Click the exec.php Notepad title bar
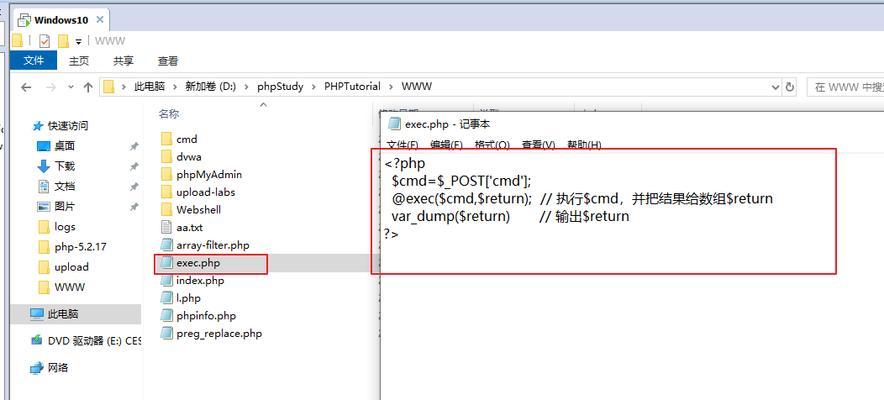884x400 pixels. click(631, 125)
